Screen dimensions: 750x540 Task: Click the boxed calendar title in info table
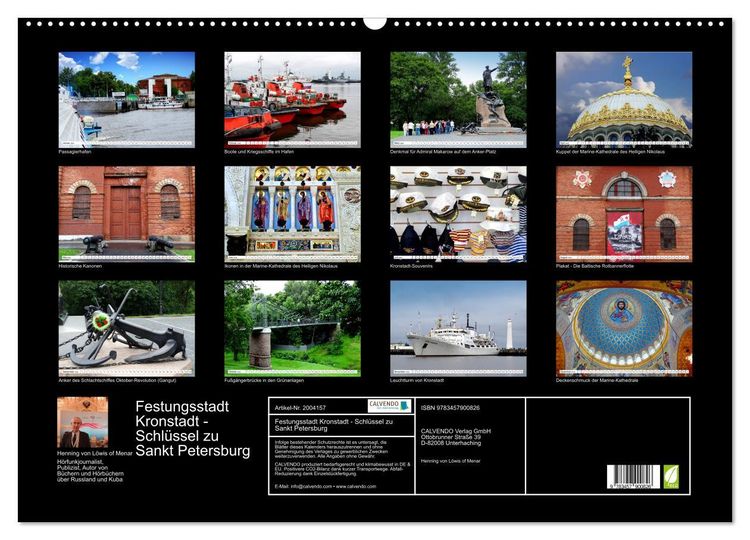click(x=334, y=425)
